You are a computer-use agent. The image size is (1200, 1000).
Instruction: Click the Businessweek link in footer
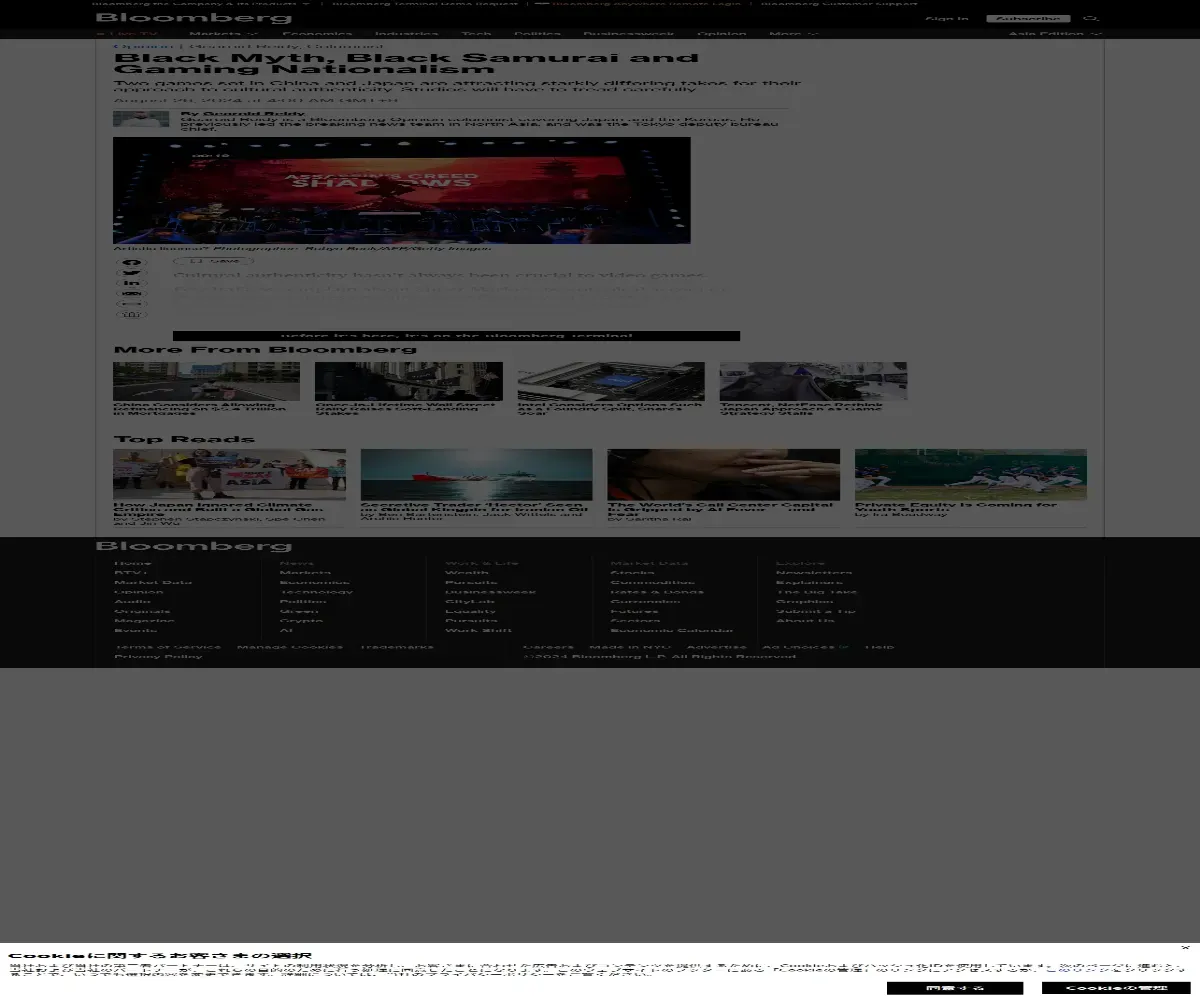tap(490, 592)
